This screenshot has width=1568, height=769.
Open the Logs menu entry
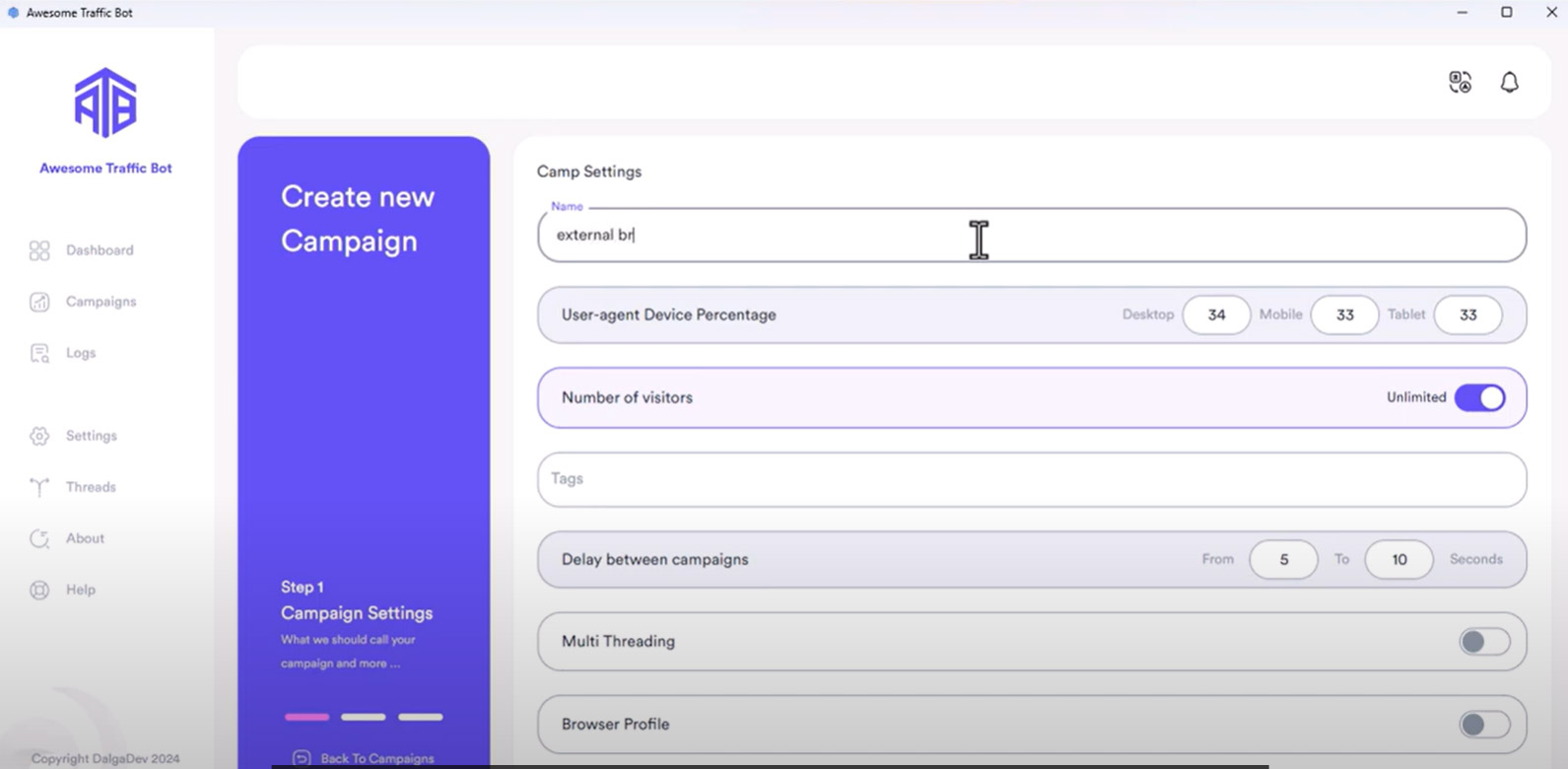coord(81,353)
